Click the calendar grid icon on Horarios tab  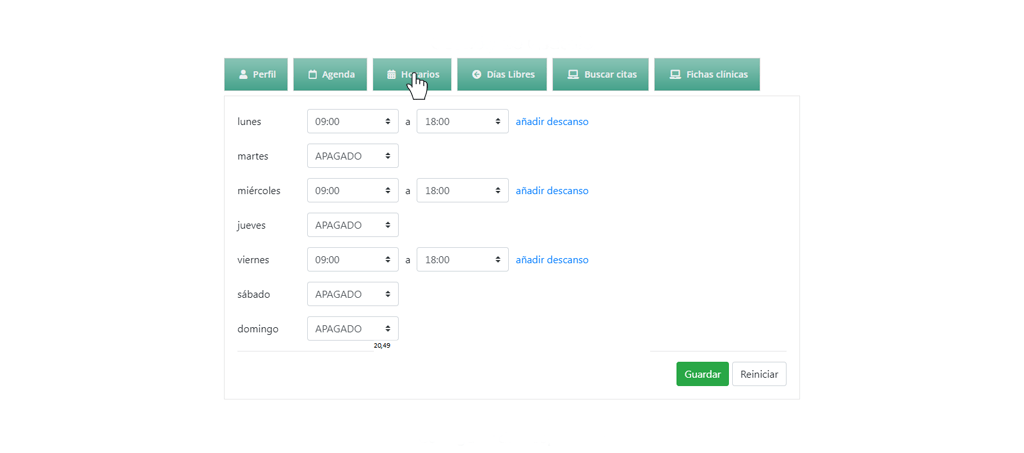(x=391, y=75)
